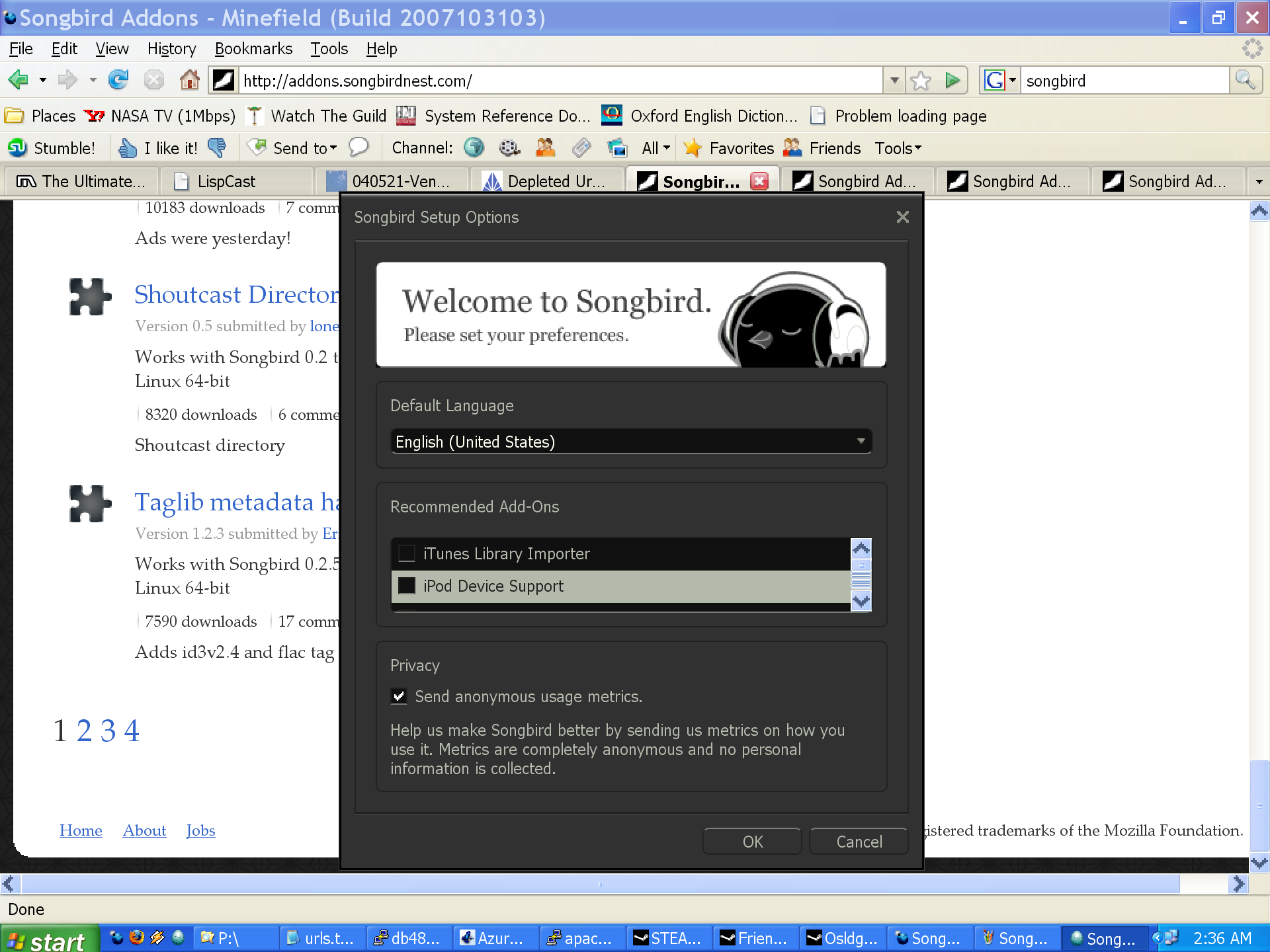Open the StumbleUpon Tools dropdown
1270x952 pixels.
pos(898,148)
